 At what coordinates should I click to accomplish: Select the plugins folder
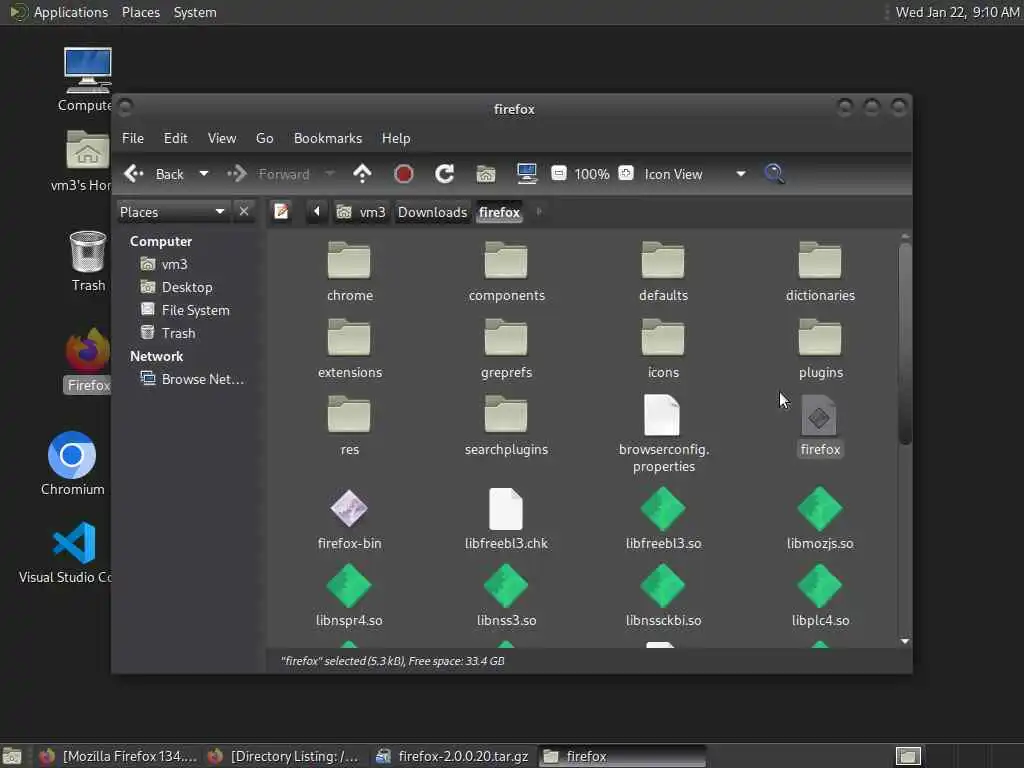(x=820, y=349)
